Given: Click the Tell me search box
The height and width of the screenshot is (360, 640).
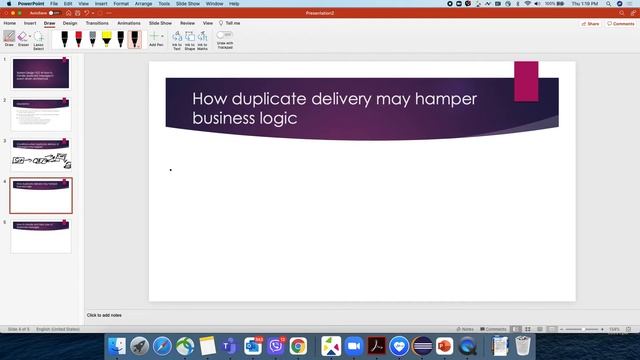Looking at the screenshot, I should click(x=230, y=23).
